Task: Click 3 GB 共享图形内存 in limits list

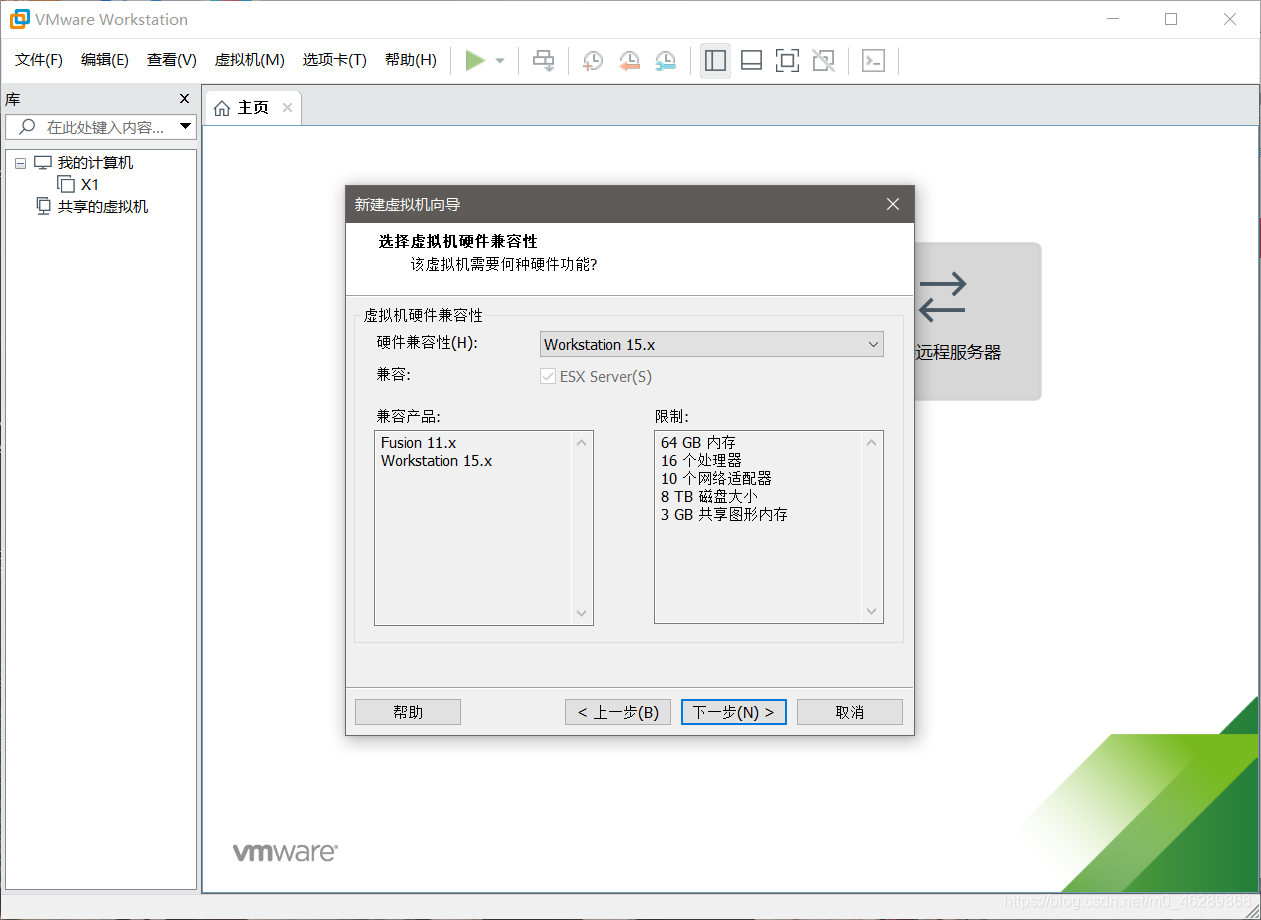Action: pyautogui.click(x=724, y=515)
